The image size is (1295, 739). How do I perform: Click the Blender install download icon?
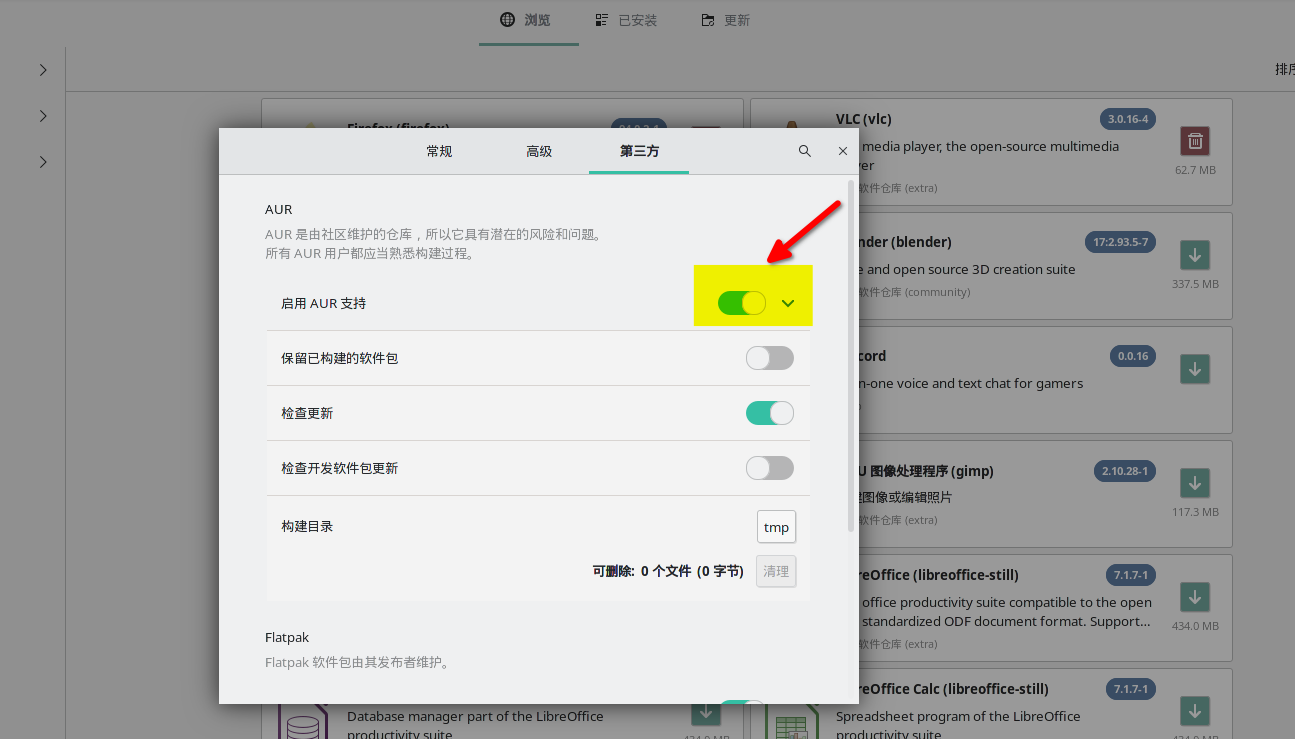click(1195, 255)
